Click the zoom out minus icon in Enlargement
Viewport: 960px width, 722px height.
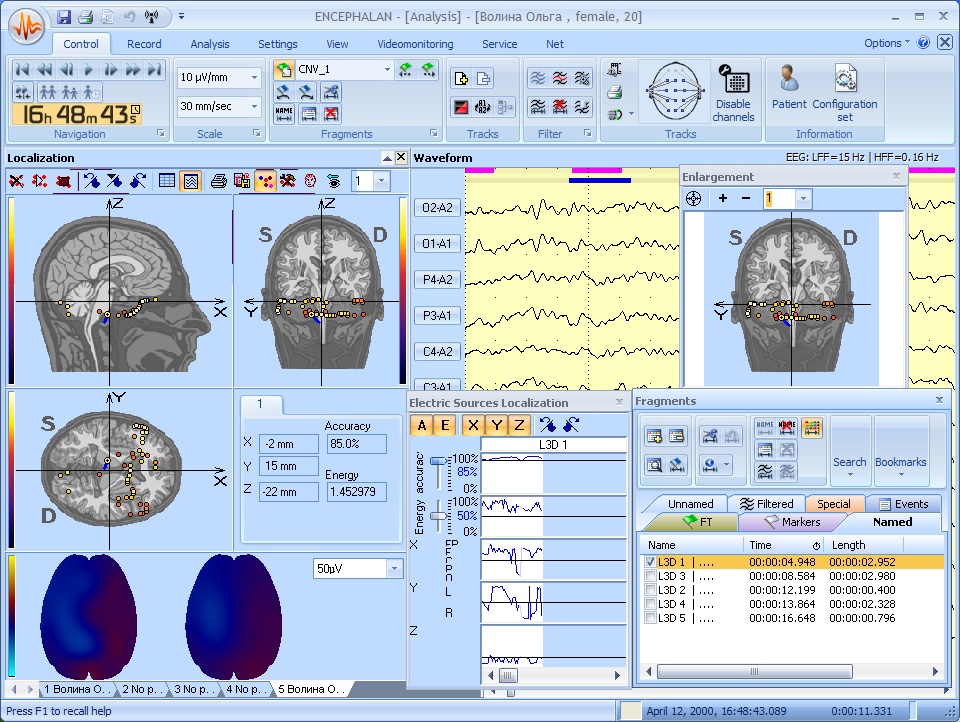(745, 199)
